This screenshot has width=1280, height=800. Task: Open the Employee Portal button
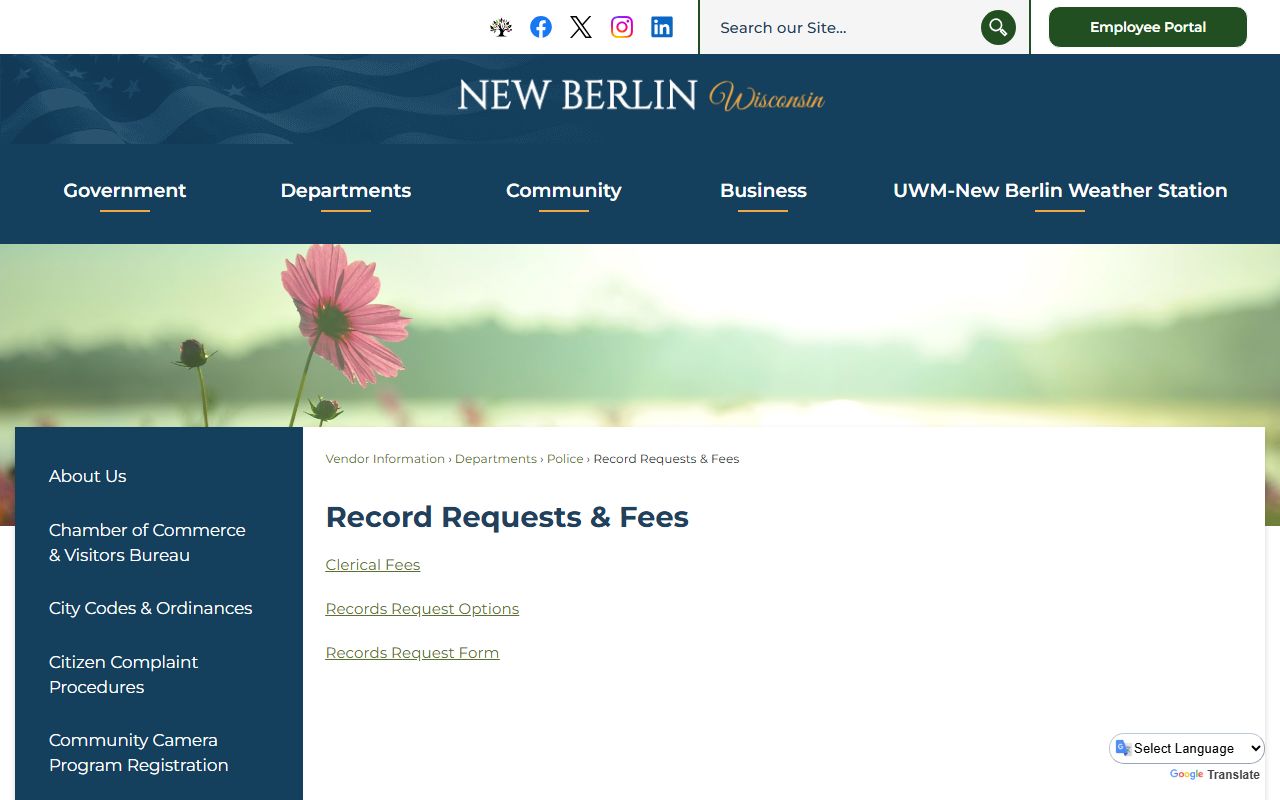pyautogui.click(x=1148, y=27)
